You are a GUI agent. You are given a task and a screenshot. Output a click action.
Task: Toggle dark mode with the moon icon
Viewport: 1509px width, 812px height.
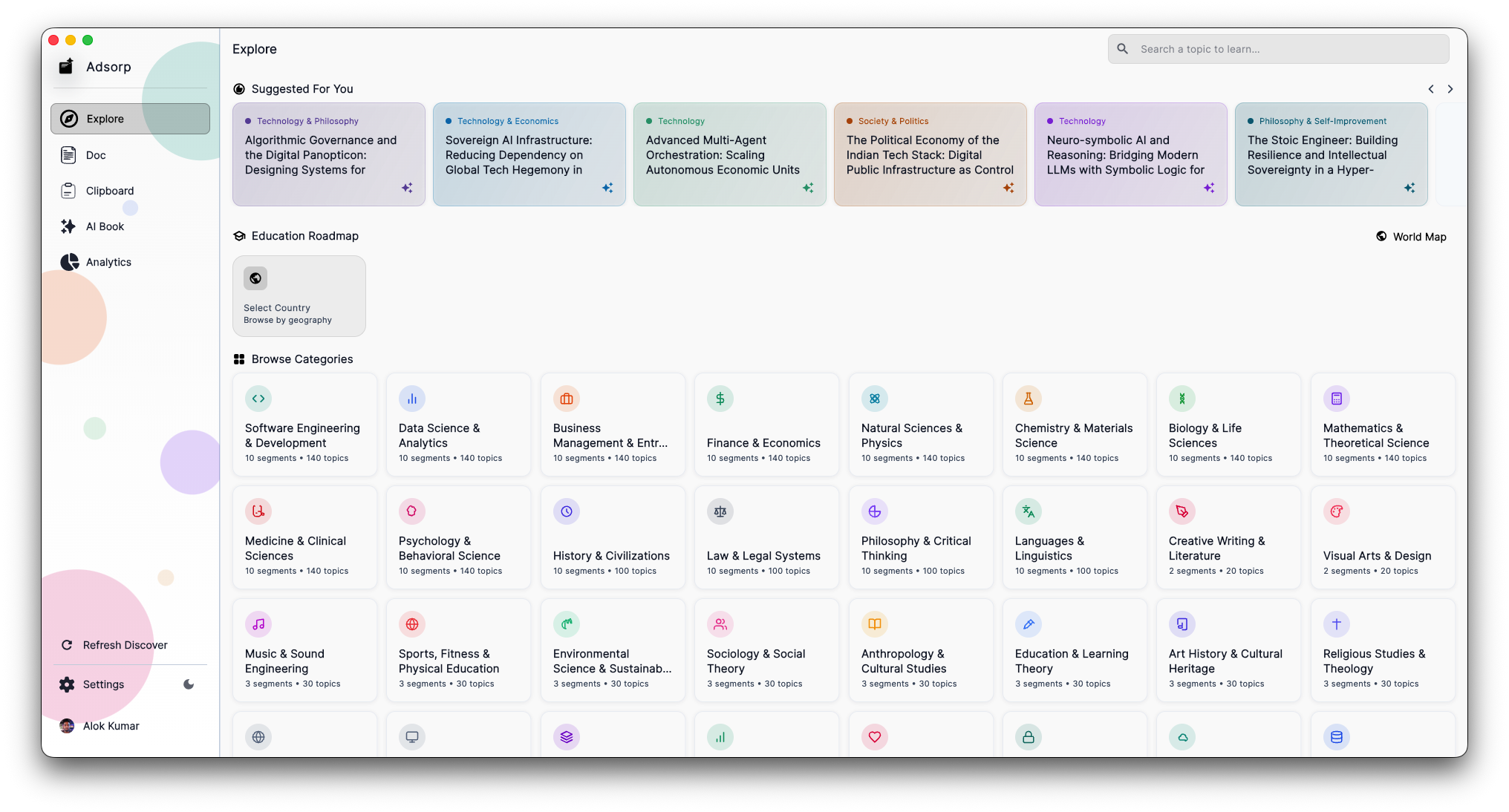pos(189,684)
